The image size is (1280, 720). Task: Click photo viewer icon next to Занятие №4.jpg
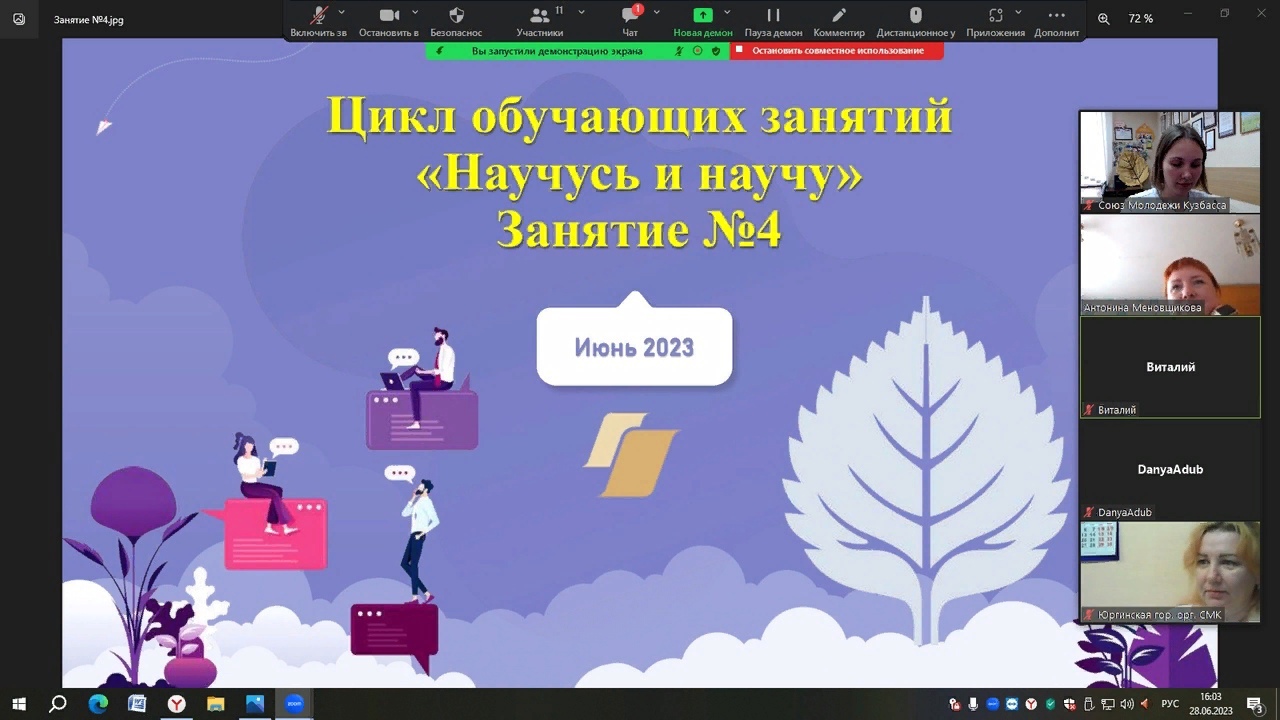click(x=19, y=19)
